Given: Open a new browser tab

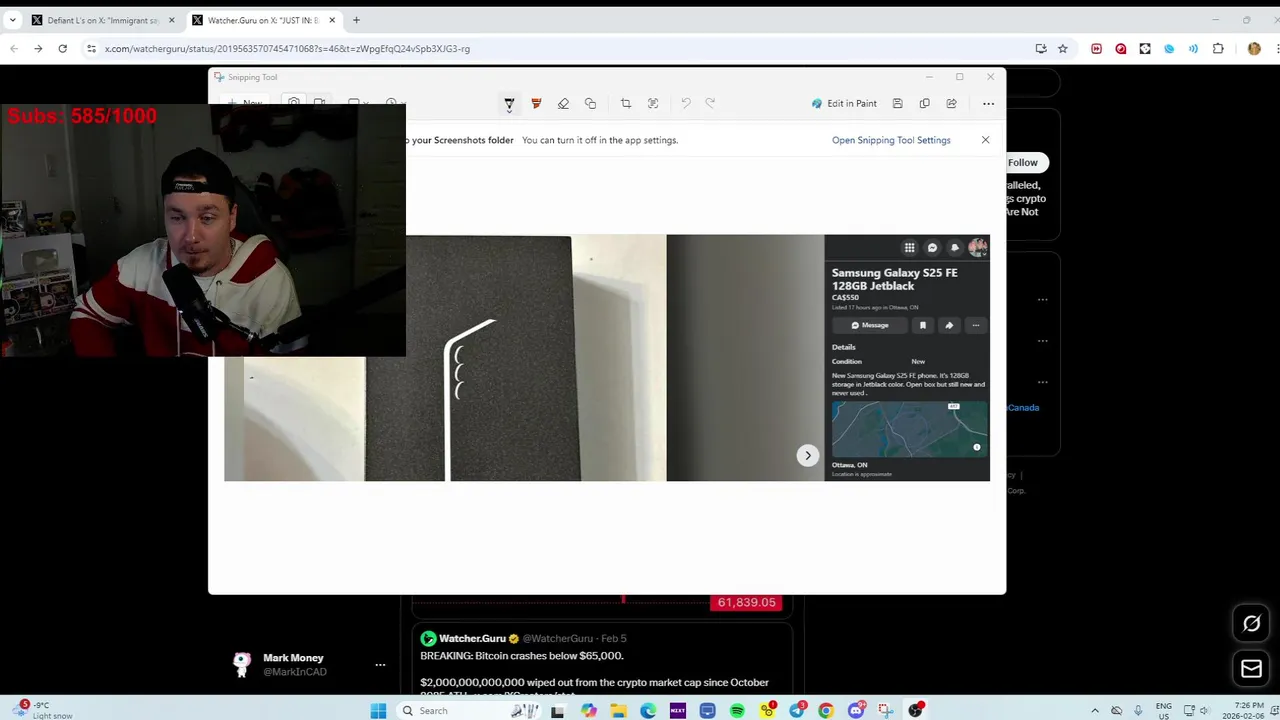Looking at the screenshot, I should coord(356,20).
